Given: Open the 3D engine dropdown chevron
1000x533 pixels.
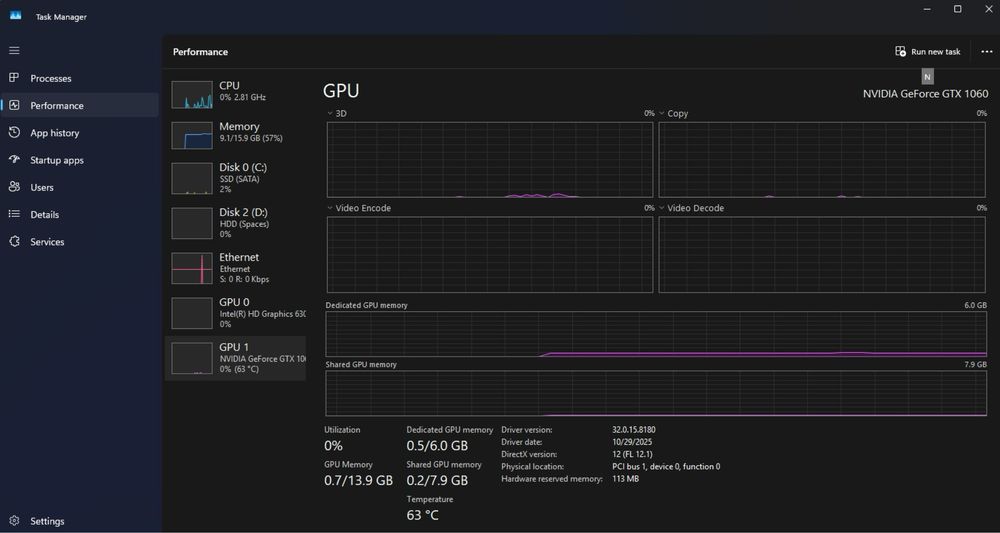Looking at the screenshot, I should coord(330,113).
